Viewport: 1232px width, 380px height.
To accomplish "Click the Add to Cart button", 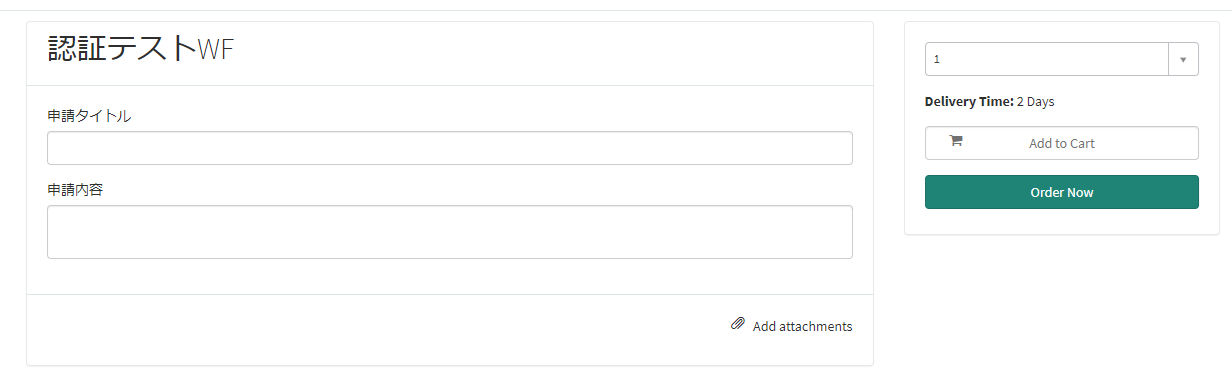I will pos(1061,143).
